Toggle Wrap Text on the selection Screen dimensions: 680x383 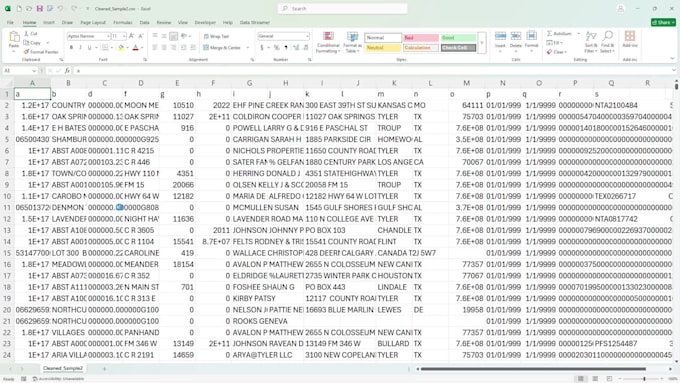coord(216,36)
